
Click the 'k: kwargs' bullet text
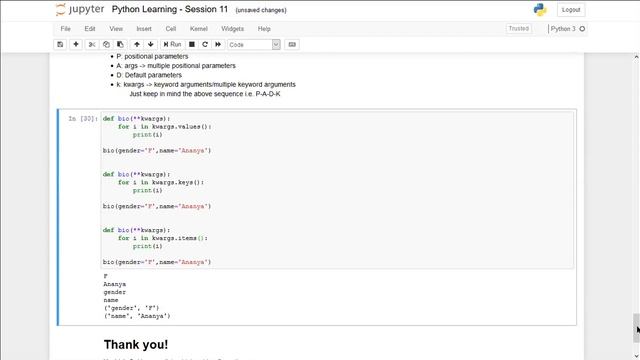click(x=206, y=84)
